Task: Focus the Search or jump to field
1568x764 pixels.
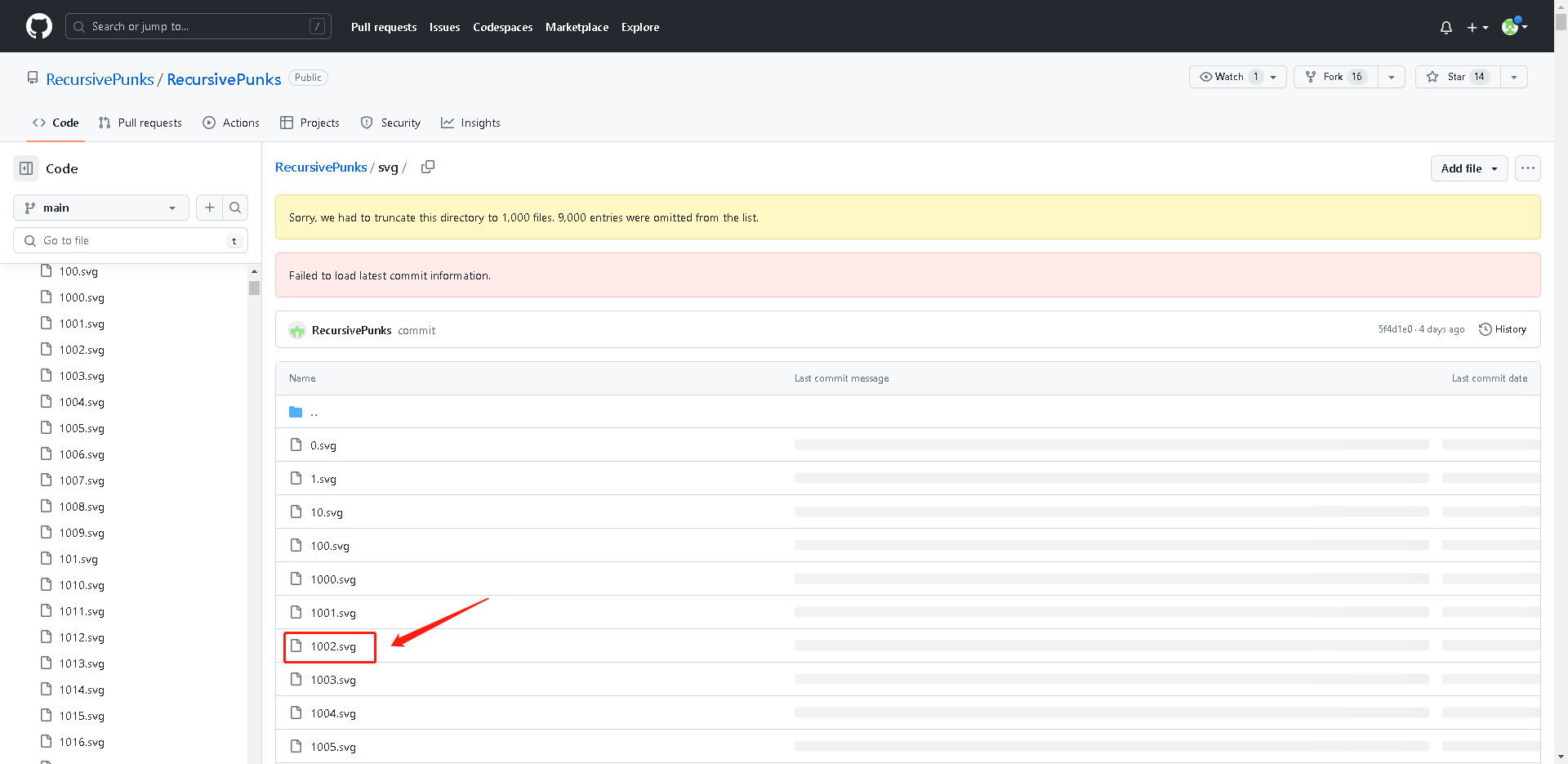Action: pyautogui.click(x=198, y=26)
